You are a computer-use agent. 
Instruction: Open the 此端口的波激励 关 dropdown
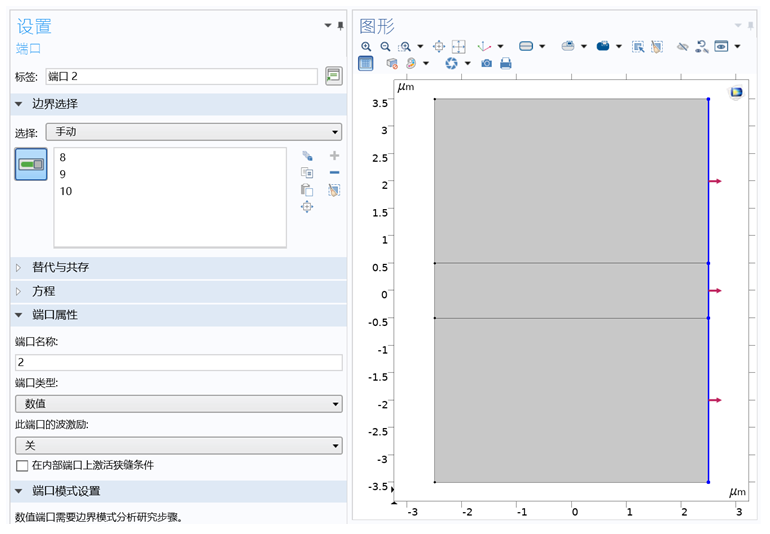[179, 446]
